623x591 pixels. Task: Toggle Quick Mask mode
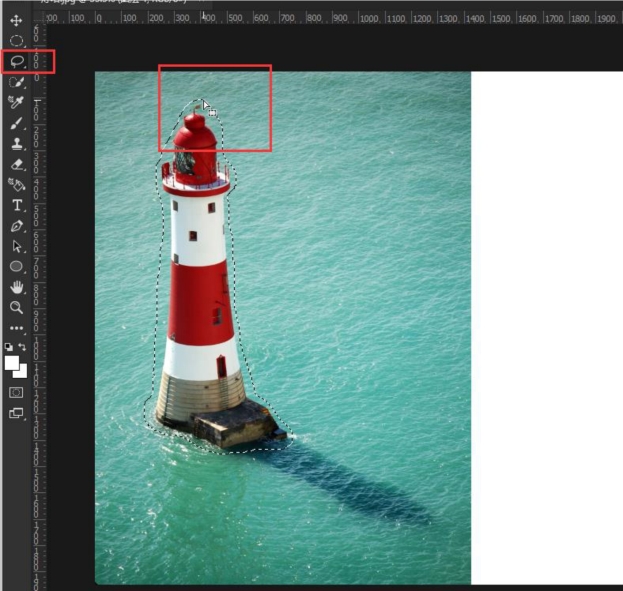click(x=16, y=393)
